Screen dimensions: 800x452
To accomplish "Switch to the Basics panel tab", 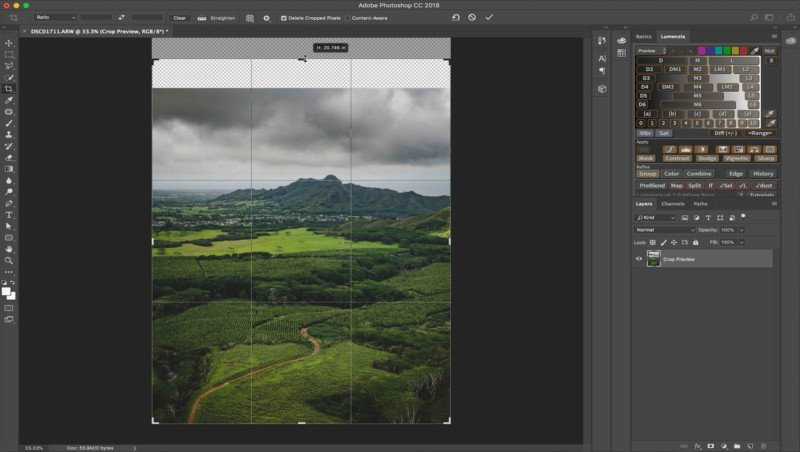I will pos(644,36).
